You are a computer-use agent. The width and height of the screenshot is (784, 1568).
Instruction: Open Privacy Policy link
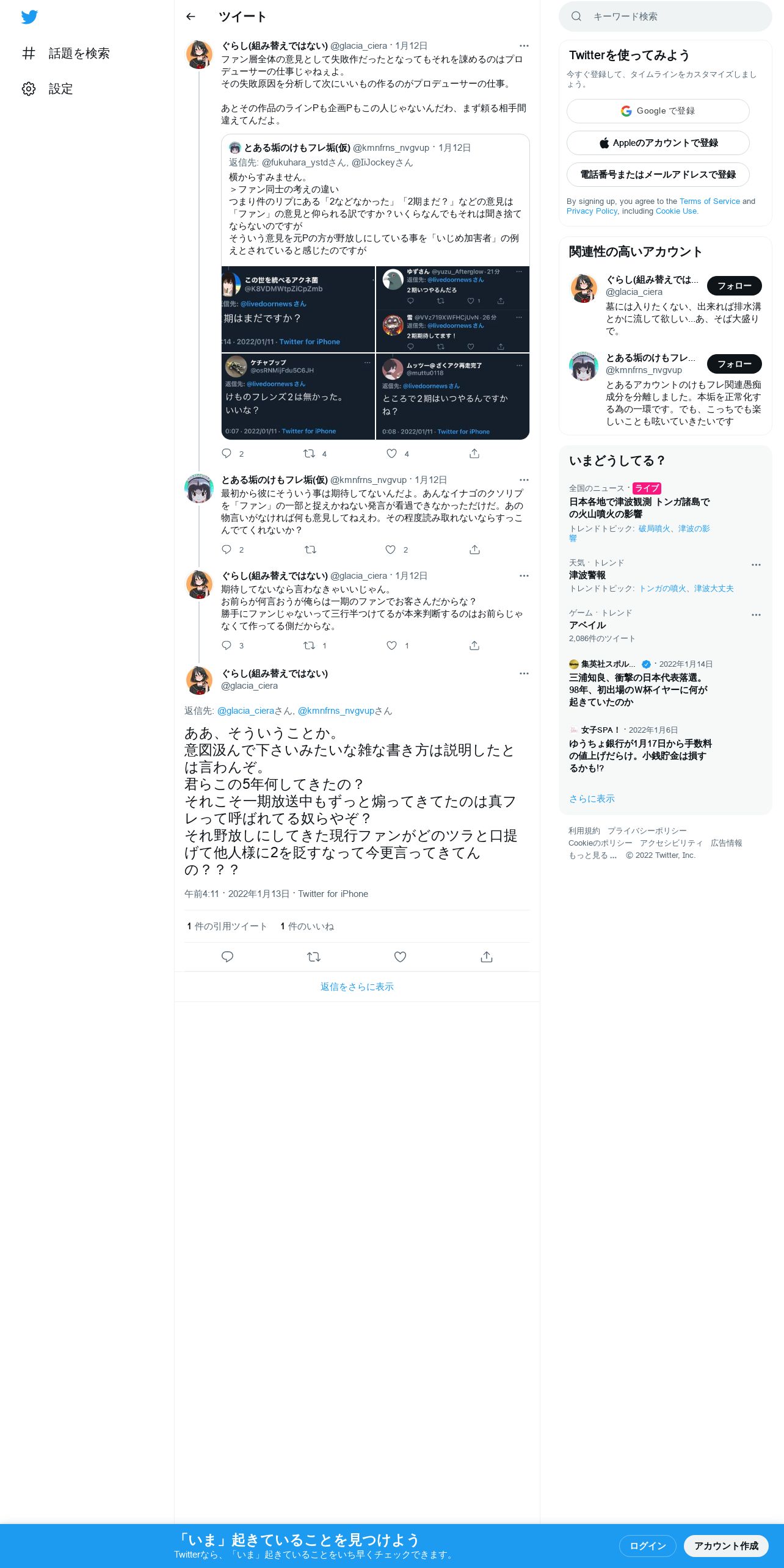(x=592, y=211)
